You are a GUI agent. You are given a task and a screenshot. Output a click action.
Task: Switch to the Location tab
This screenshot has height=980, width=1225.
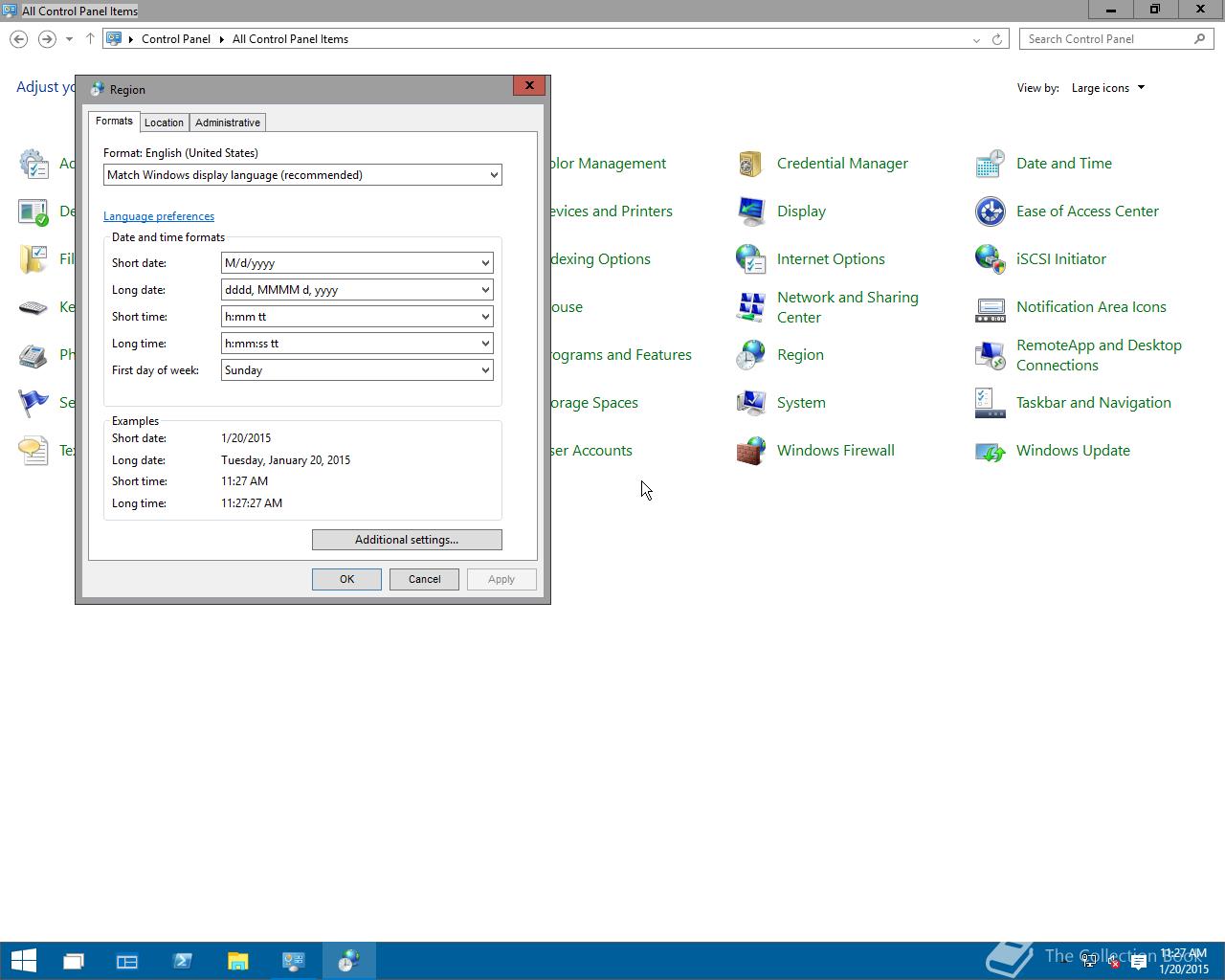[x=164, y=122]
